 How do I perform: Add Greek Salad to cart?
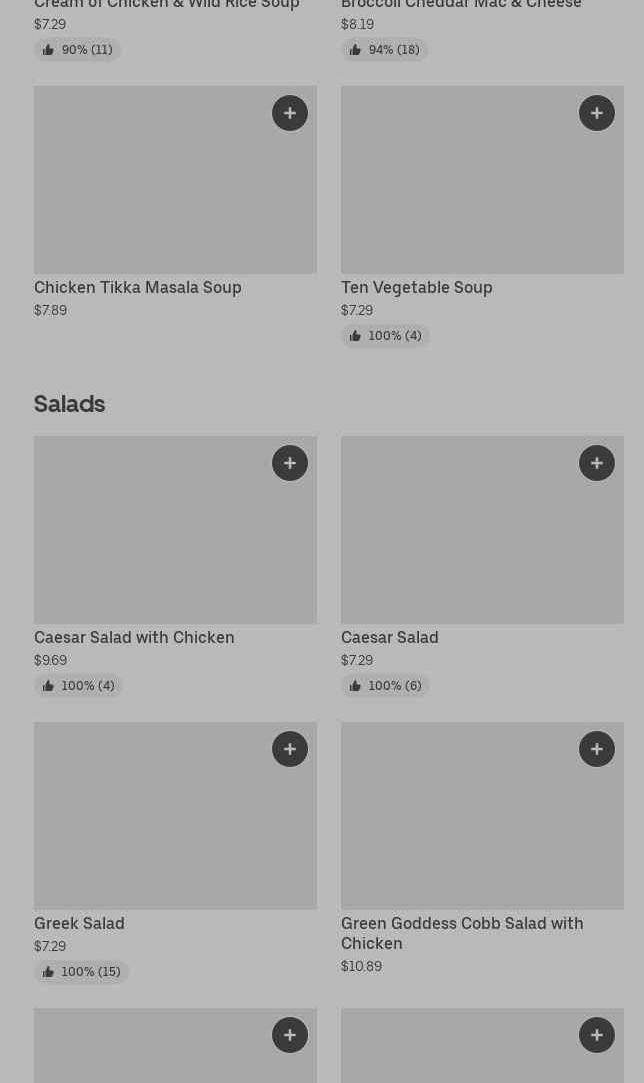pos(290,749)
